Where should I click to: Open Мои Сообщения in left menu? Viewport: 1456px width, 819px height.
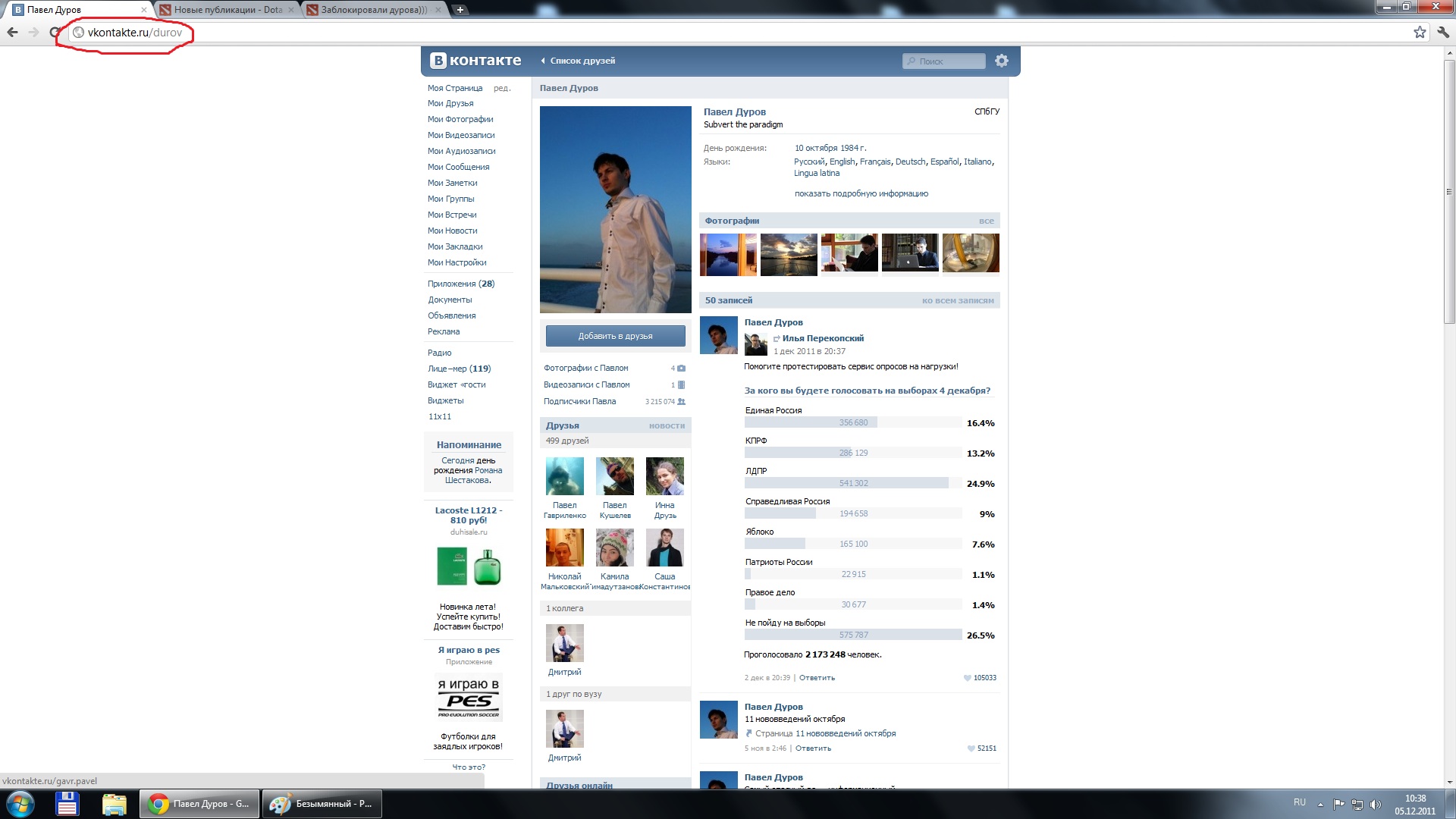tap(458, 168)
